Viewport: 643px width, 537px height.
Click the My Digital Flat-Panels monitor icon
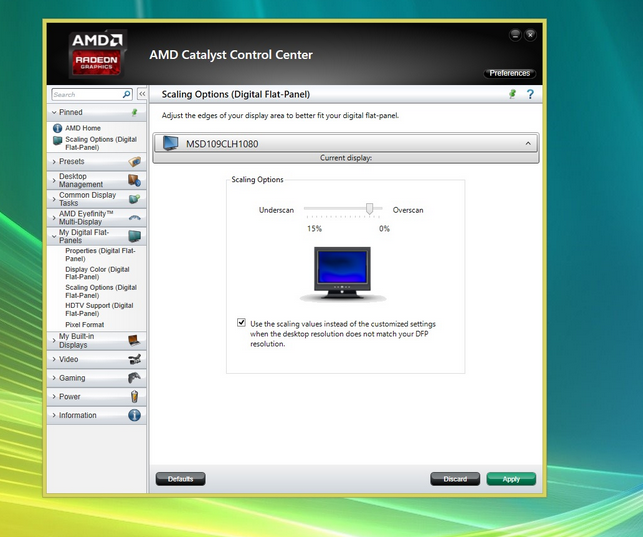pyautogui.click(x=135, y=236)
